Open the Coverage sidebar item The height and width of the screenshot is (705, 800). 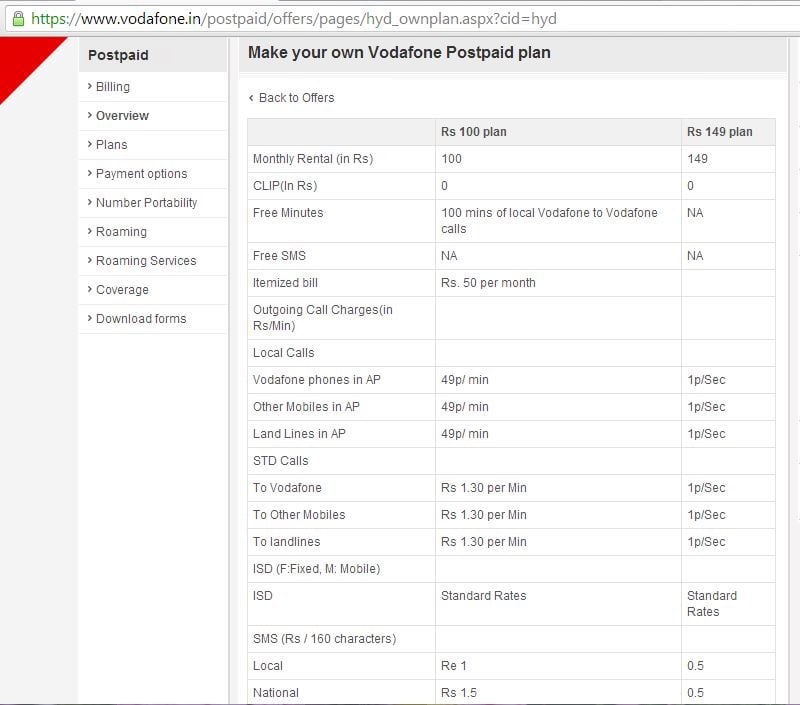[122, 290]
